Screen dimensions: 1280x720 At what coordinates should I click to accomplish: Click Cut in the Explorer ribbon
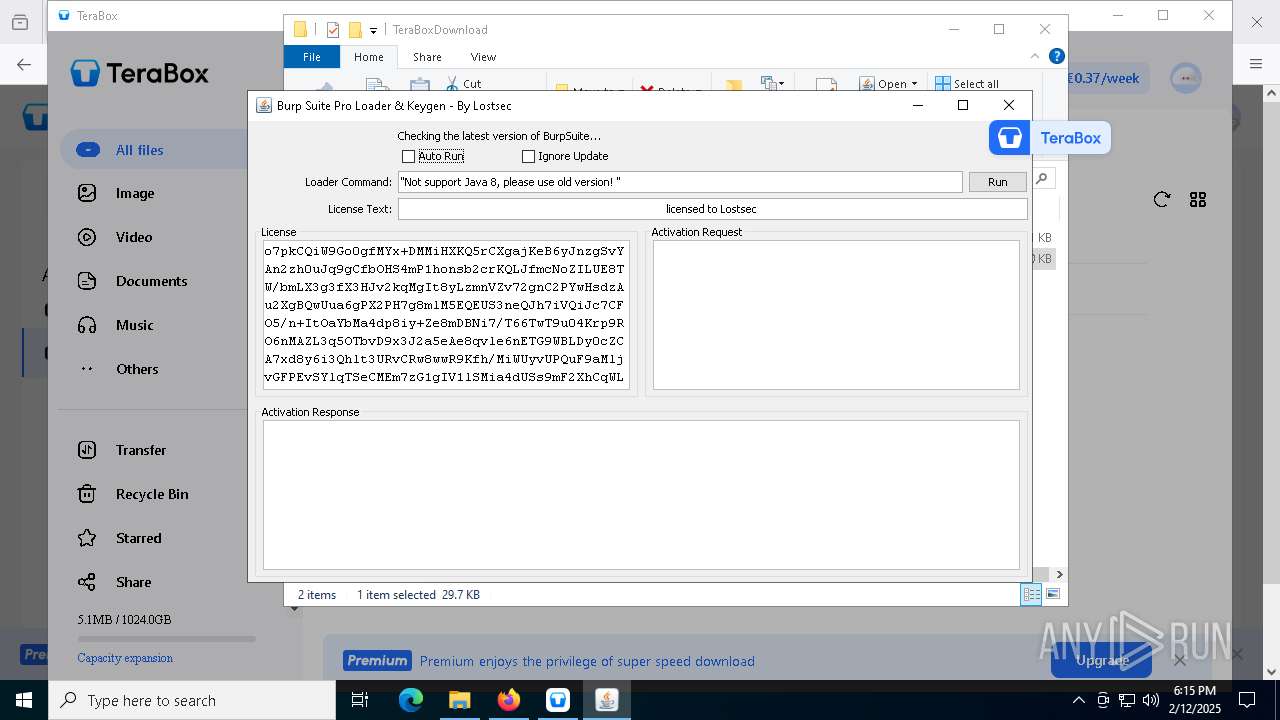tap(463, 84)
